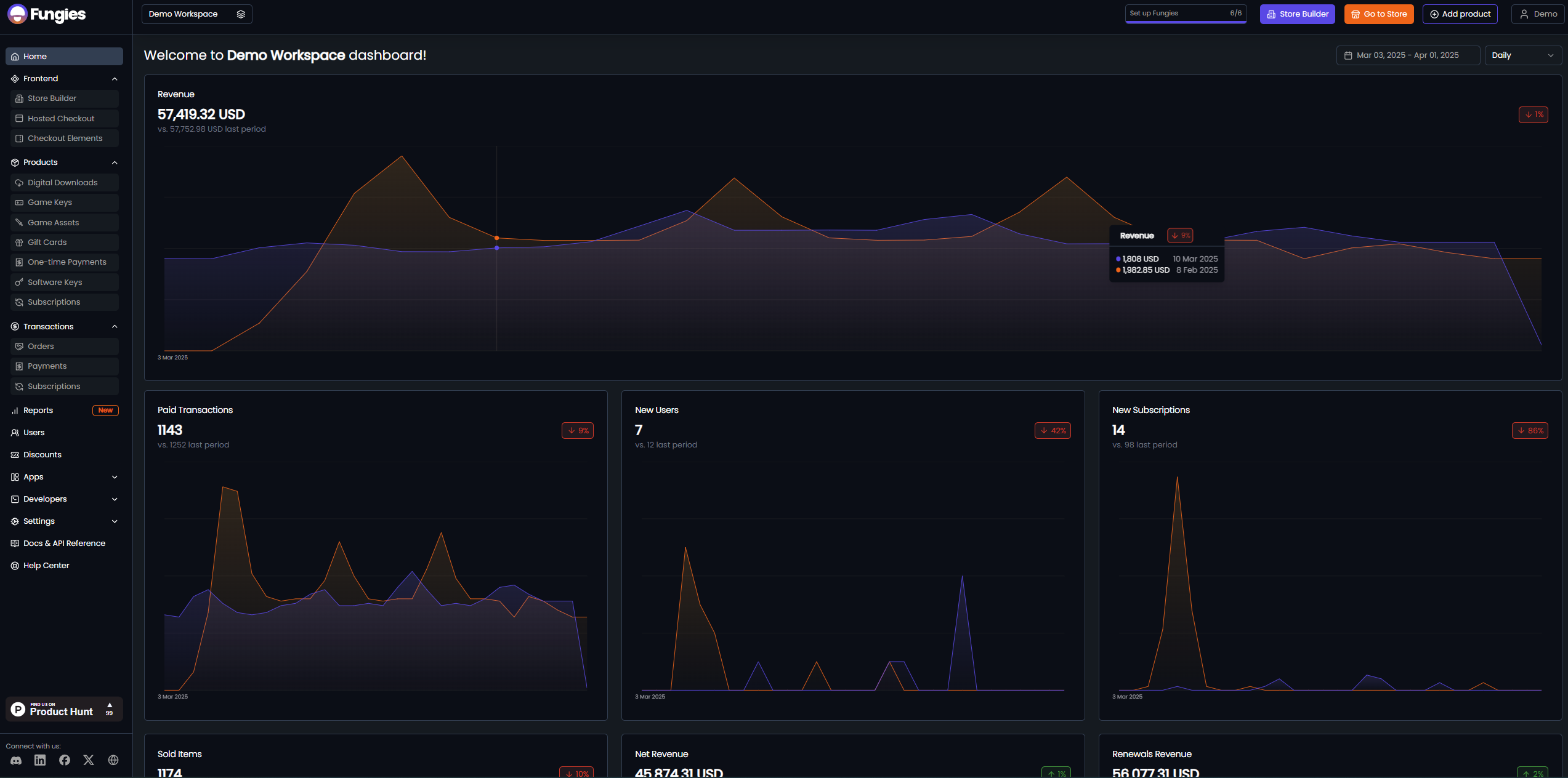Open Checkout Elements page
Viewport: 1568px width, 778px height.
pos(65,138)
